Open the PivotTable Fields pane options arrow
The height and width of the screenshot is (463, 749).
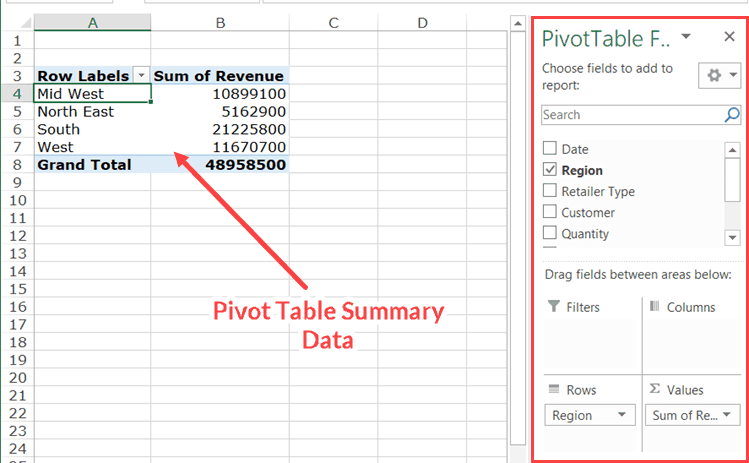pos(686,37)
